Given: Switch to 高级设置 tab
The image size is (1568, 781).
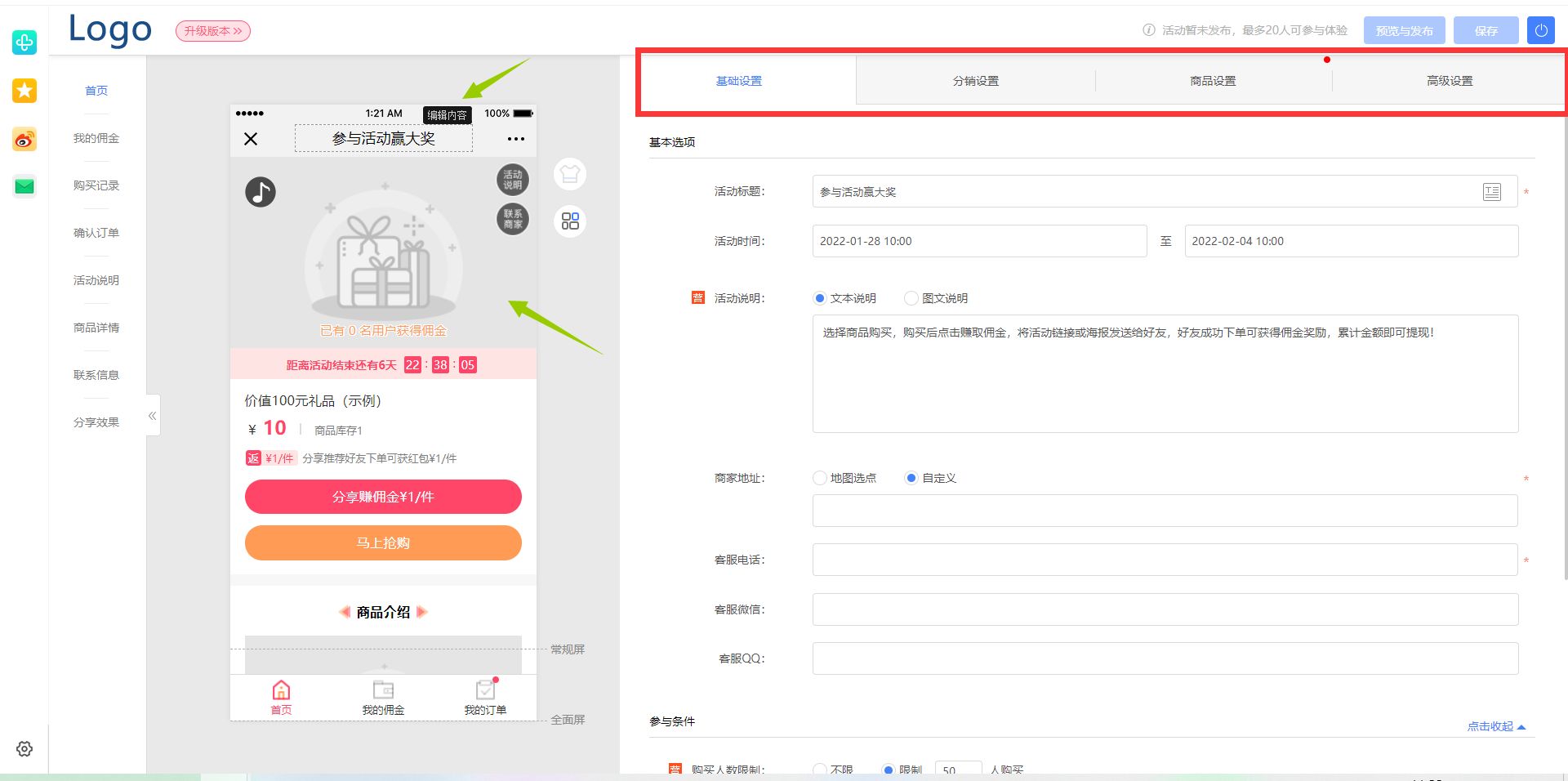Looking at the screenshot, I should point(1450,81).
